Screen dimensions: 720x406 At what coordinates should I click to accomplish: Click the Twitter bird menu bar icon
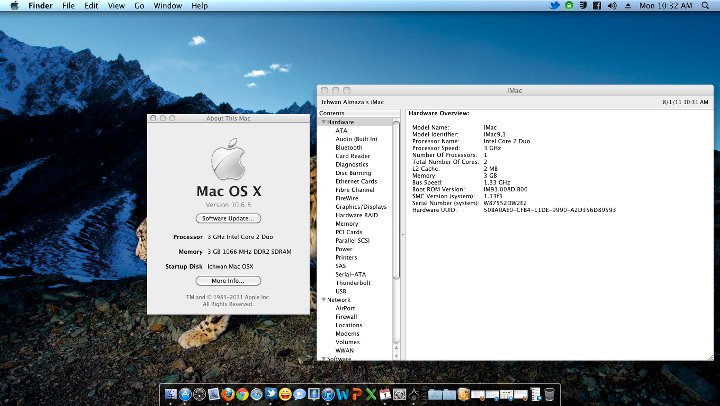555,6
